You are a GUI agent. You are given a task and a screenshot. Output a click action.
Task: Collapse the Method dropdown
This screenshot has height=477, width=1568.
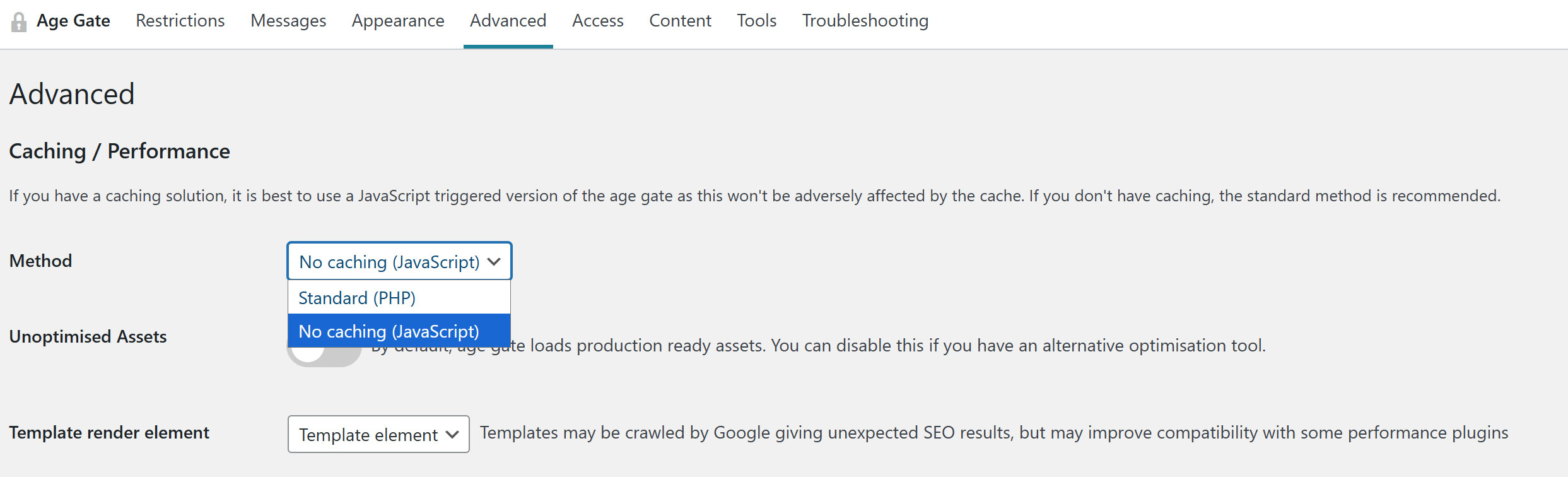tap(399, 261)
